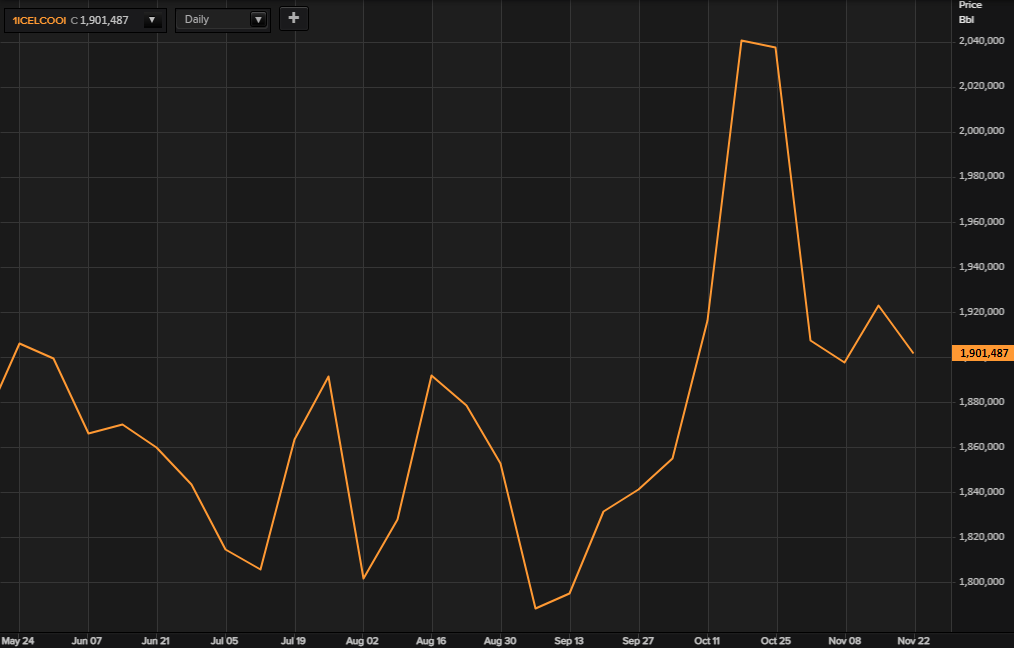Select the Bbl unit label

point(966,20)
